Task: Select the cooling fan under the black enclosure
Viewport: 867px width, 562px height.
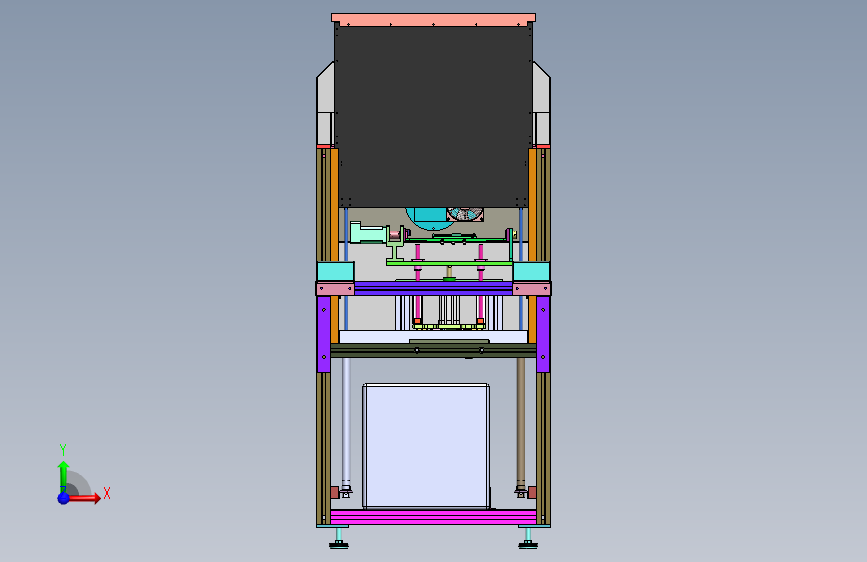Action: [465, 214]
